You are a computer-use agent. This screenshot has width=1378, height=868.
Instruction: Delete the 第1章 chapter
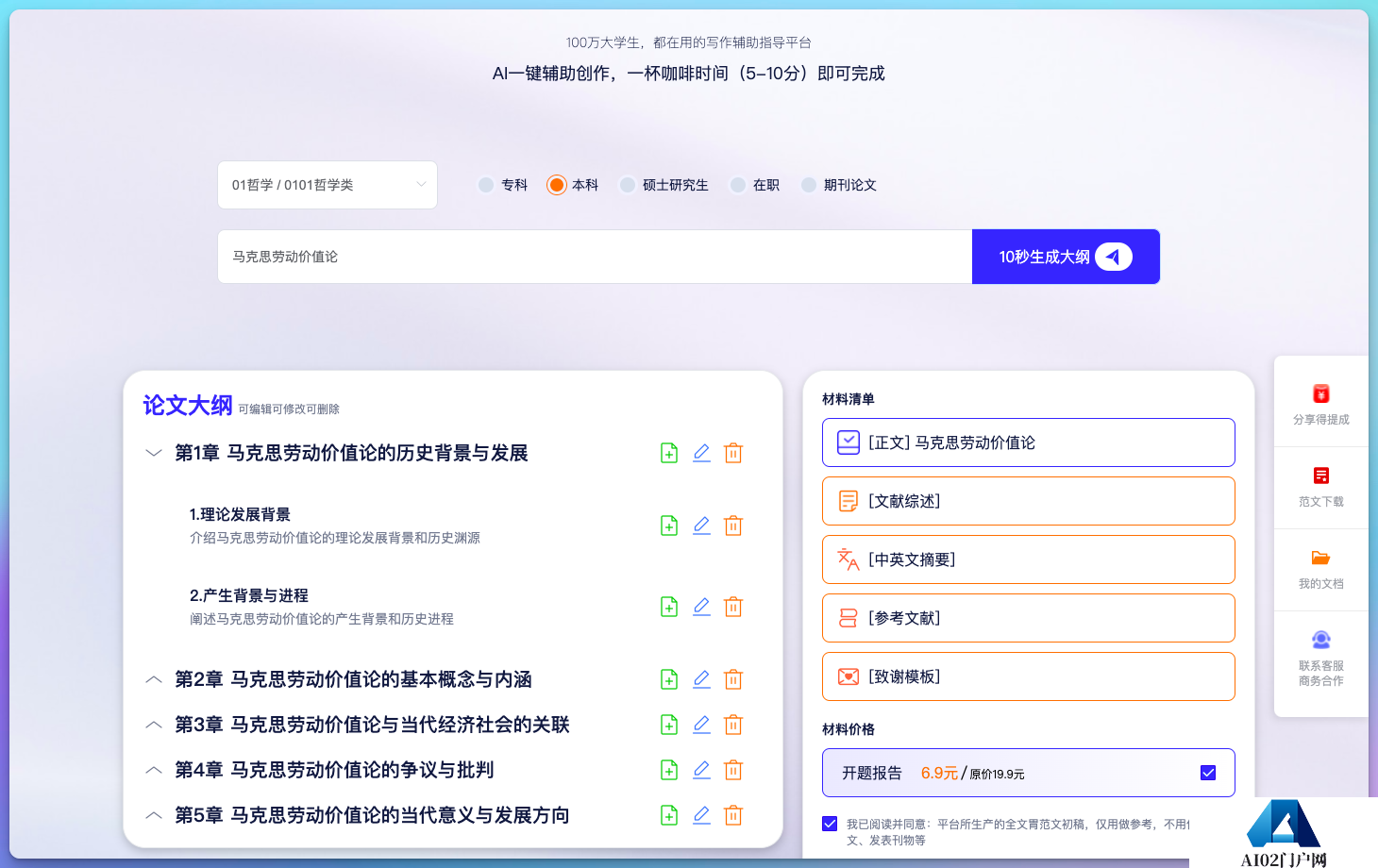[x=733, y=453]
